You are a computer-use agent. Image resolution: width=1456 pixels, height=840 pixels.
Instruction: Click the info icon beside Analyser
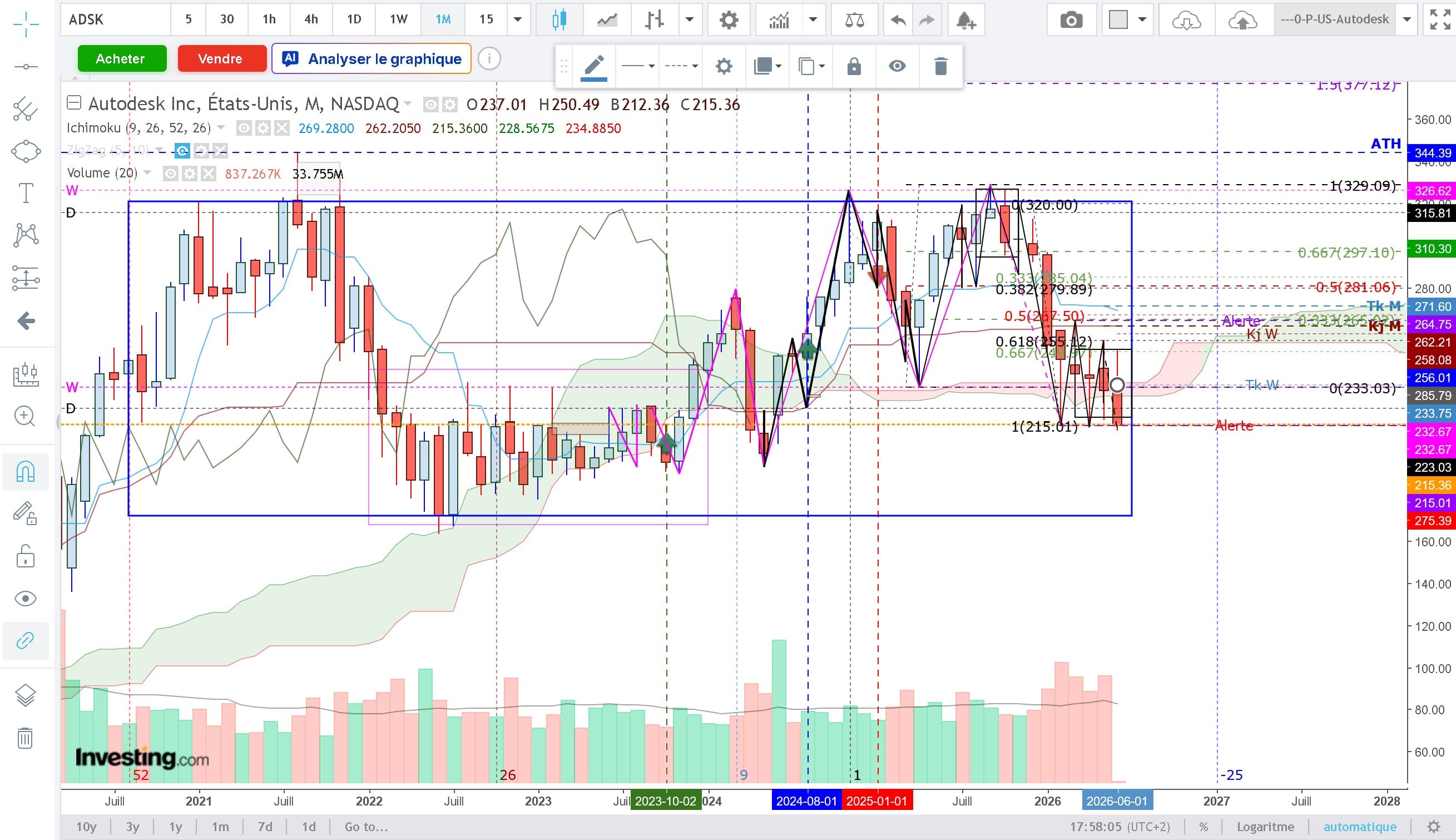coord(489,59)
